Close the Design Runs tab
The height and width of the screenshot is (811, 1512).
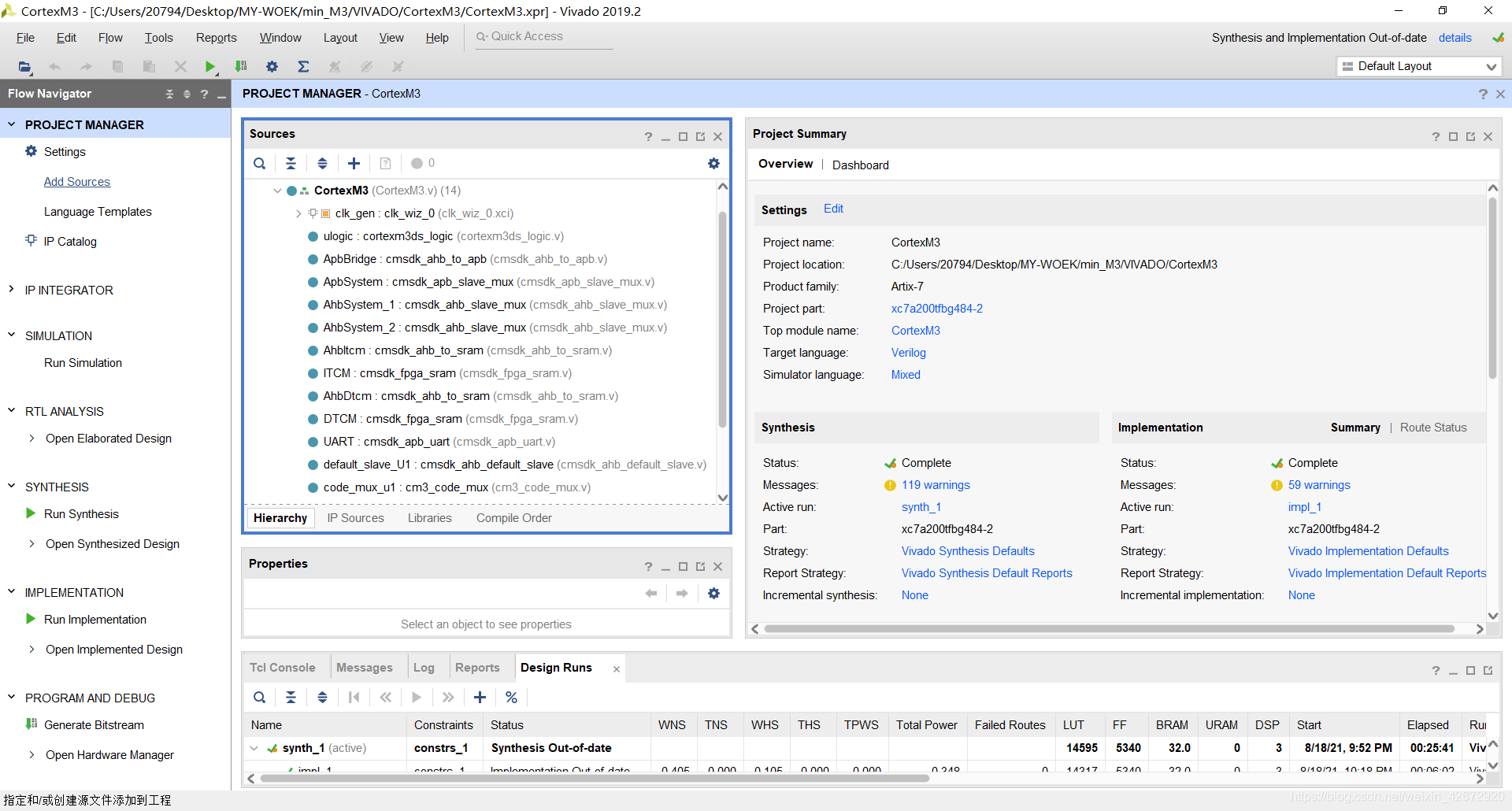[617, 669]
